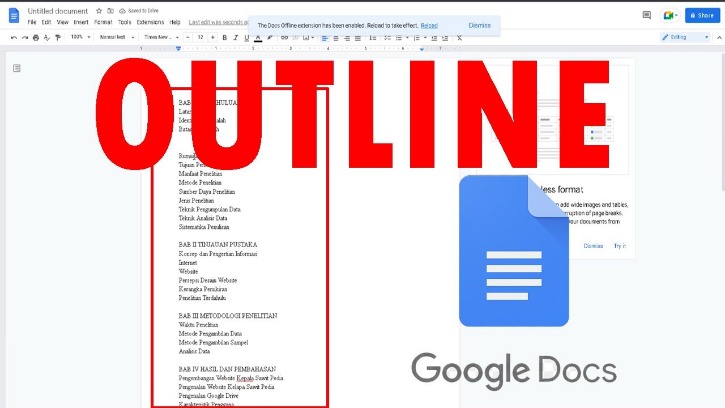Rename the Untitled document title
The width and height of the screenshot is (725, 408).
click(x=58, y=11)
